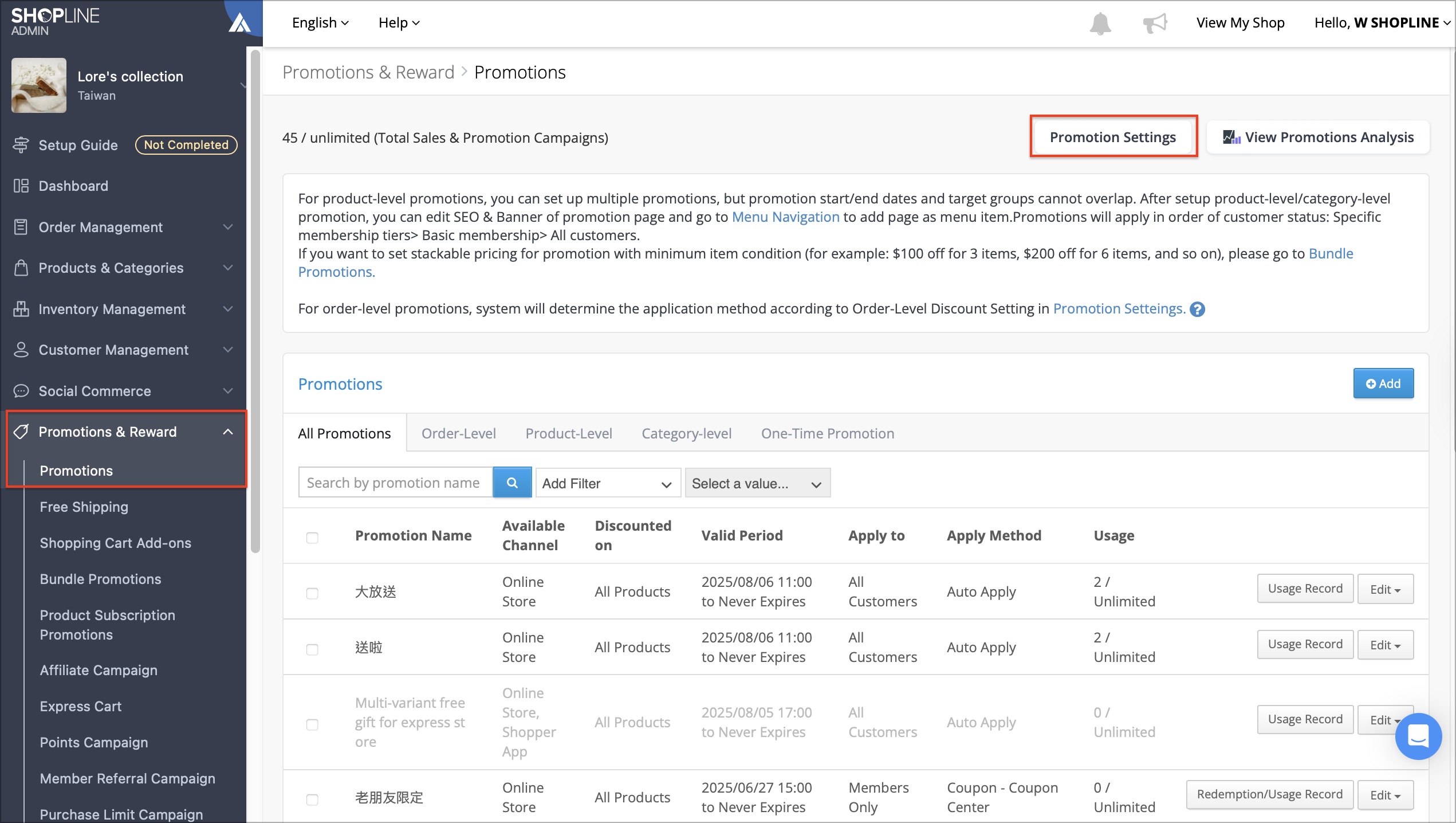Click the promotions analysis chart icon
Image resolution: width=1456 pixels, height=823 pixels.
point(1231,137)
